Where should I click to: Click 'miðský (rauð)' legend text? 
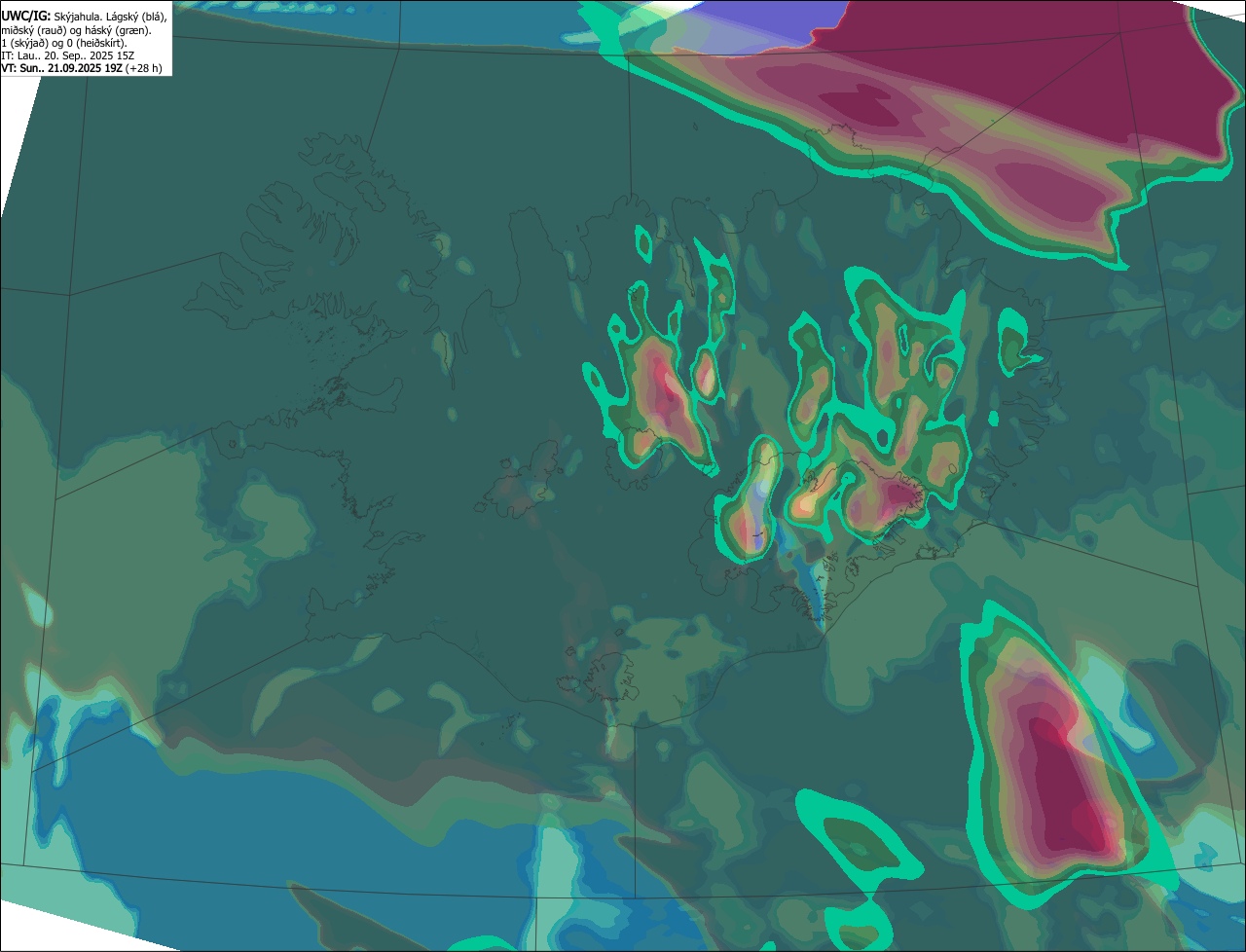[x=34, y=31]
